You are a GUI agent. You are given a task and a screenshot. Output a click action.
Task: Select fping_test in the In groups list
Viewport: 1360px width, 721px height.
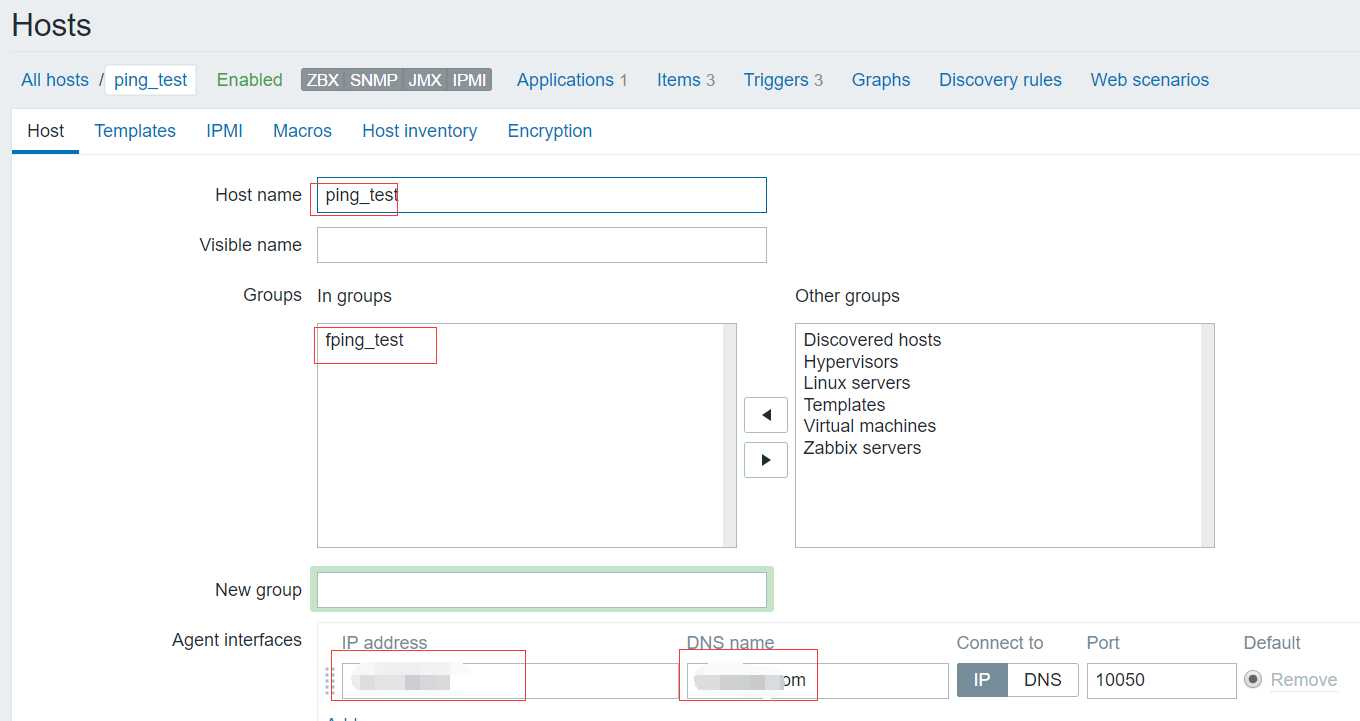point(365,340)
